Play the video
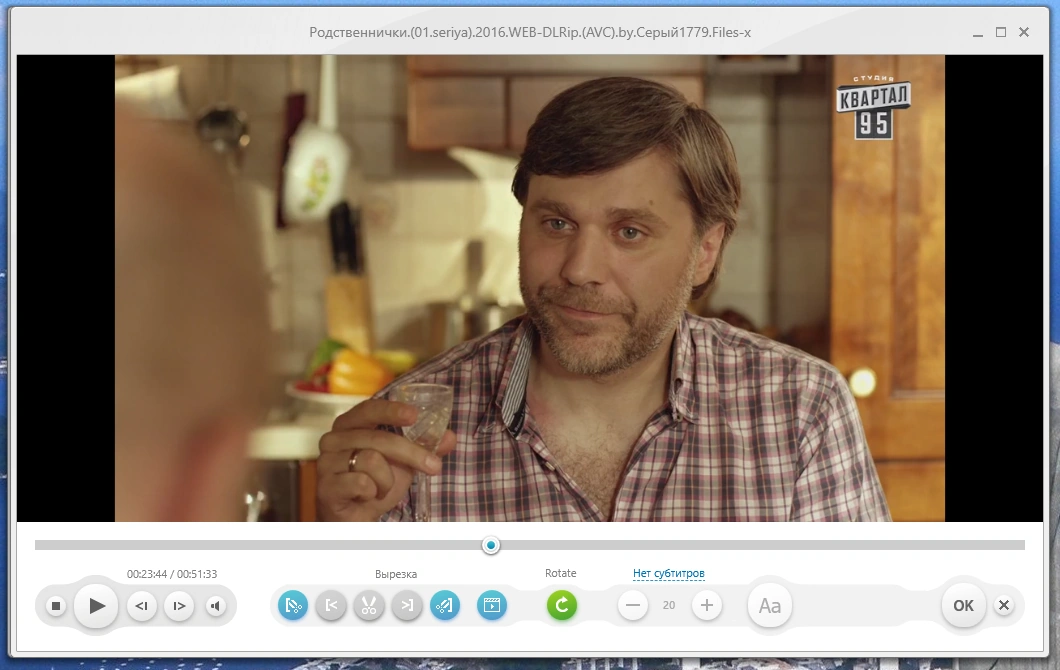This screenshot has height=670, width=1060. (96, 606)
